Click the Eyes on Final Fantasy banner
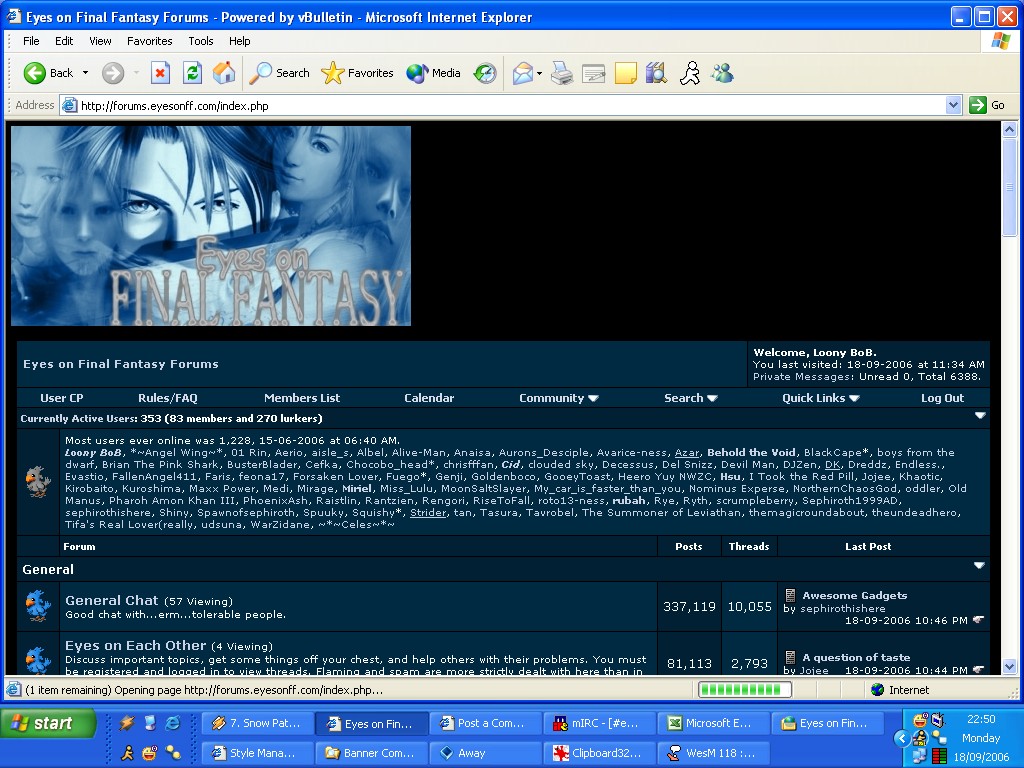Screen dimensions: 1024x768 pyautogui.click(x=211, y=226)
